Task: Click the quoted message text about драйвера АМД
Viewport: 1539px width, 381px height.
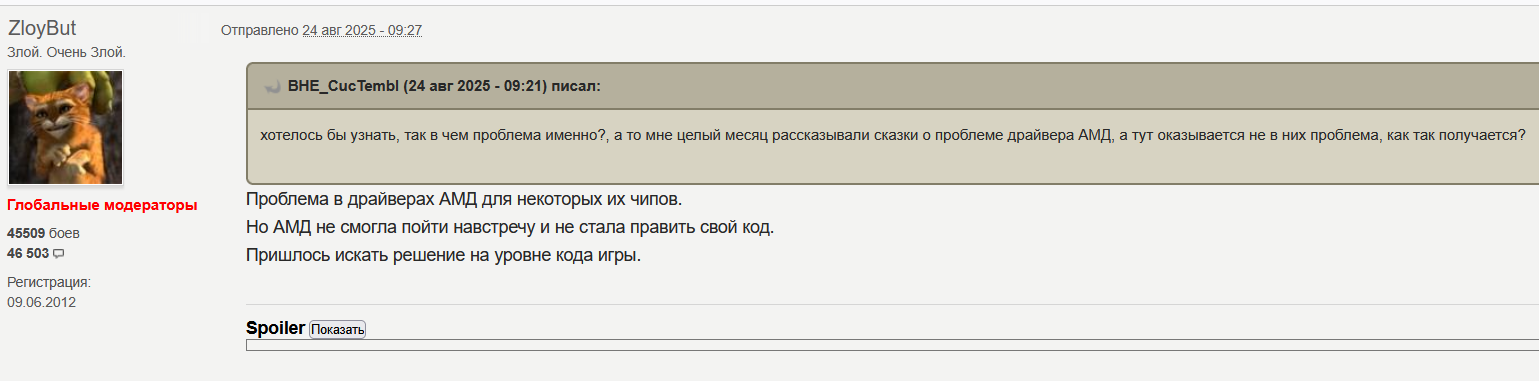Action: click(x=892, y=135)
